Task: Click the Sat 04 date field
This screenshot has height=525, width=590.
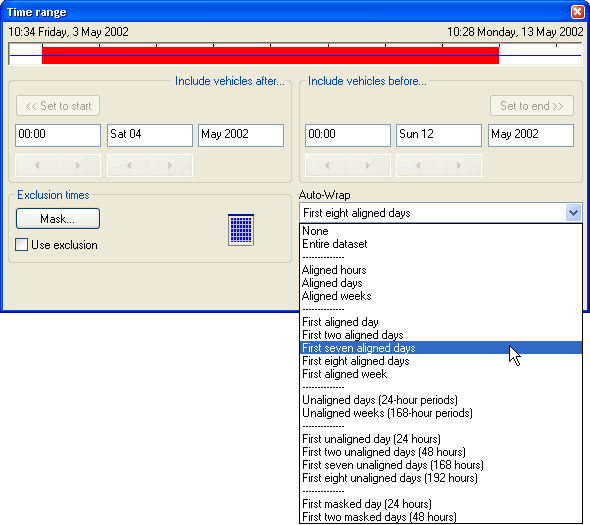Action: click(x=150, y=135)
